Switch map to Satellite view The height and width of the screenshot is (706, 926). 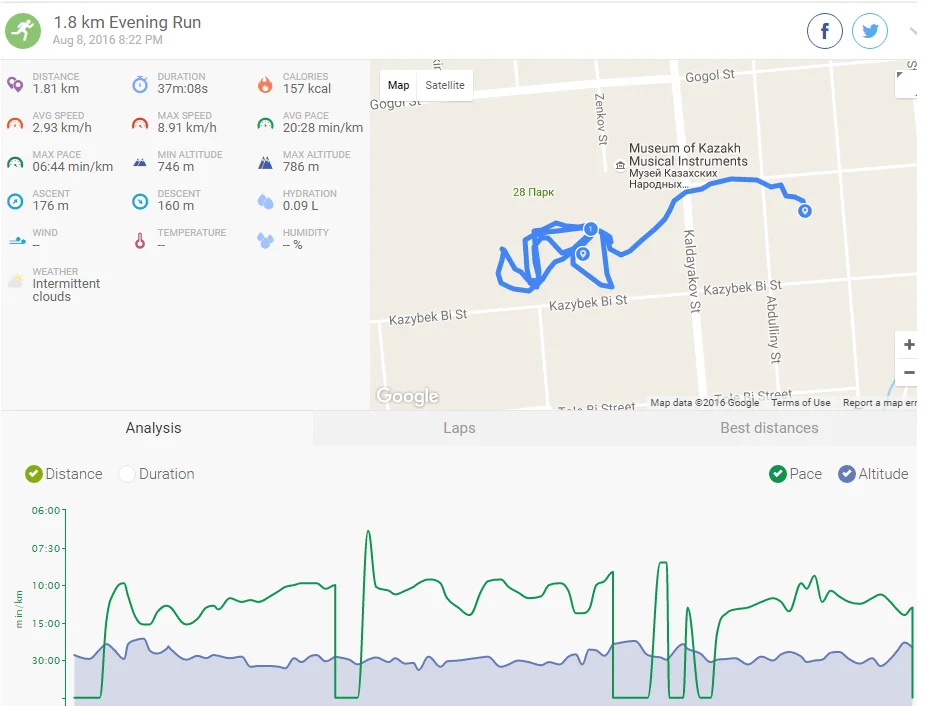(x=445, y=85)
